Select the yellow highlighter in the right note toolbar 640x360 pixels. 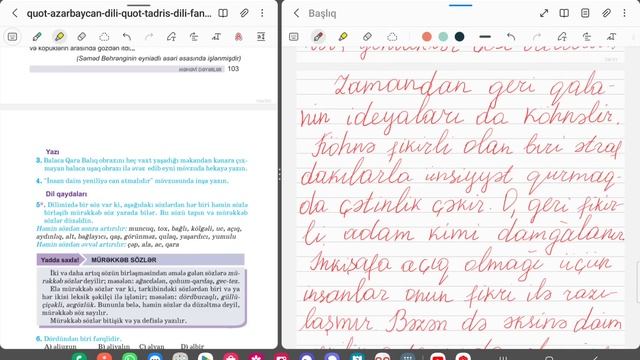click(x=343, y=37)
